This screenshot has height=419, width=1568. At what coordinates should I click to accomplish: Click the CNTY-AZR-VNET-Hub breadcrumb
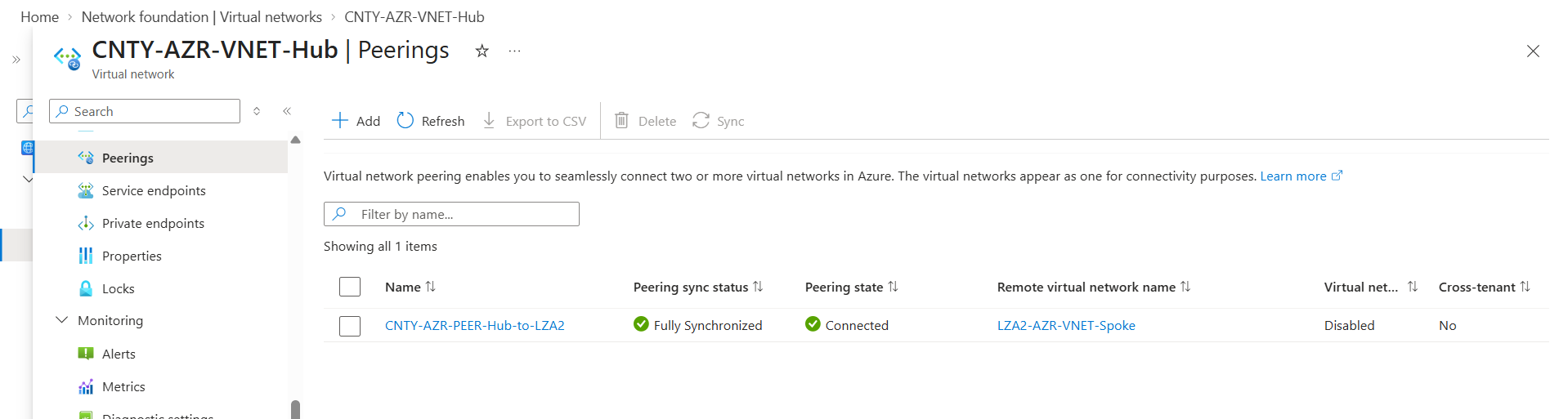pos(414,16)
